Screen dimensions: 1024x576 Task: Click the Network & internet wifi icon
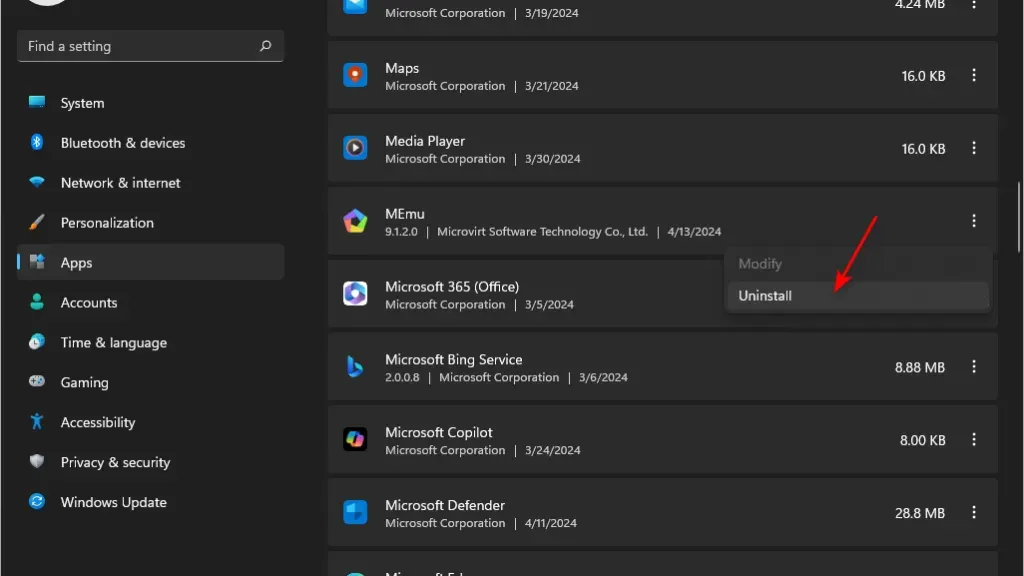tap(37, 182)
